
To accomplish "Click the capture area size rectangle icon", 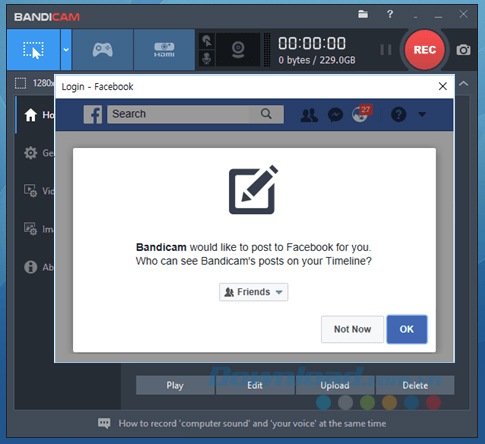I will click(x=20, y=83).
